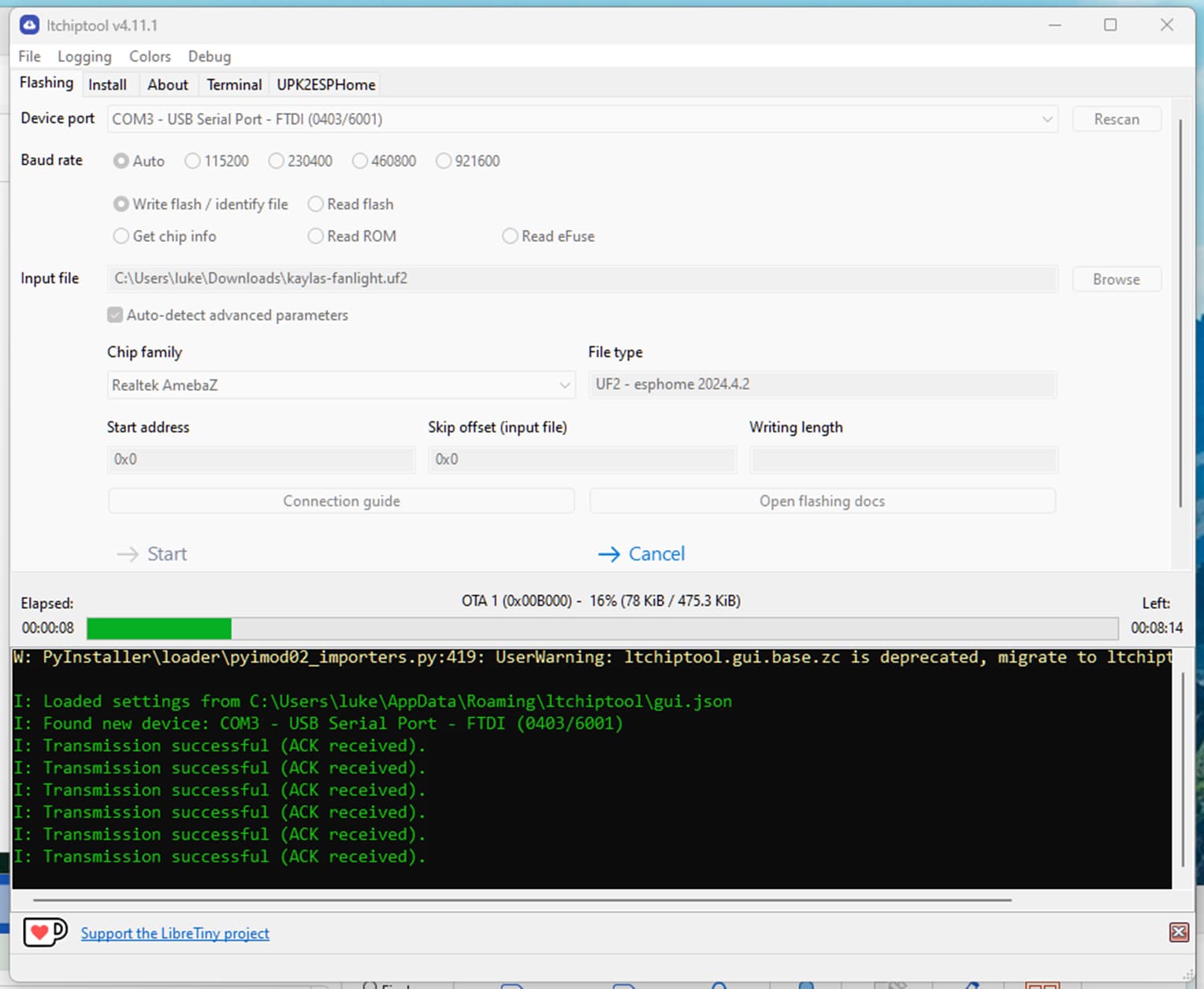Image resolution: width=1204 pixels, height=989 pixels.
Task: Expand the Device port dropdown
Action: pyautogui.click(x=582, y=119)
